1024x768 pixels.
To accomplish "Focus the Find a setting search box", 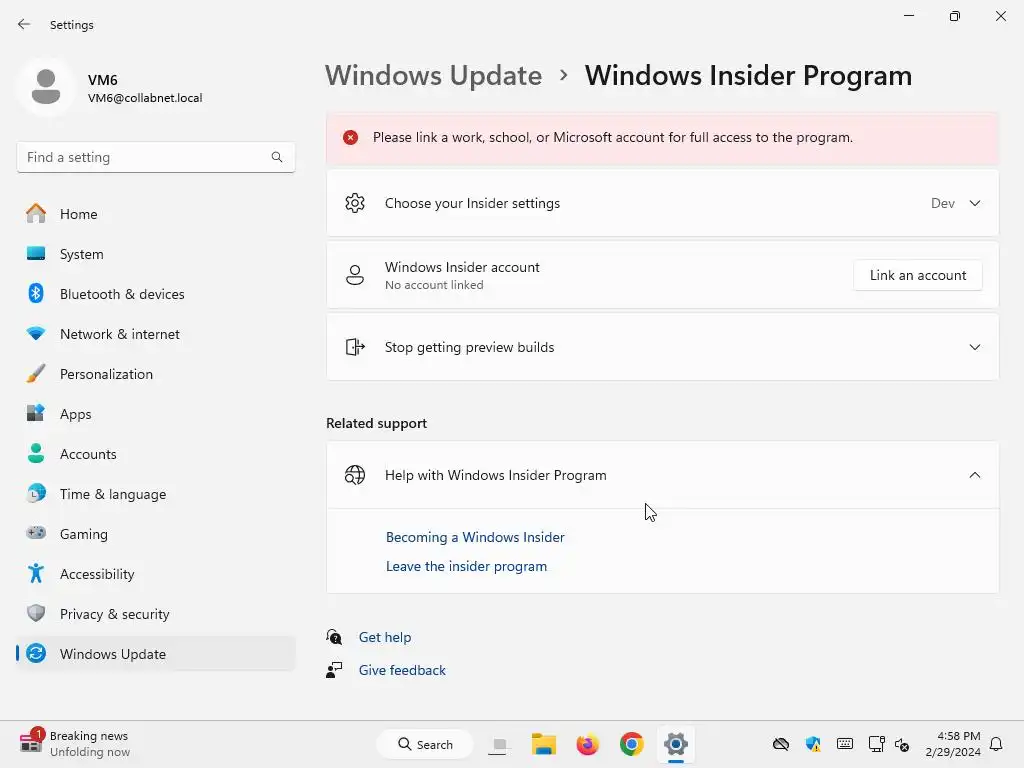I will point(155,157).
